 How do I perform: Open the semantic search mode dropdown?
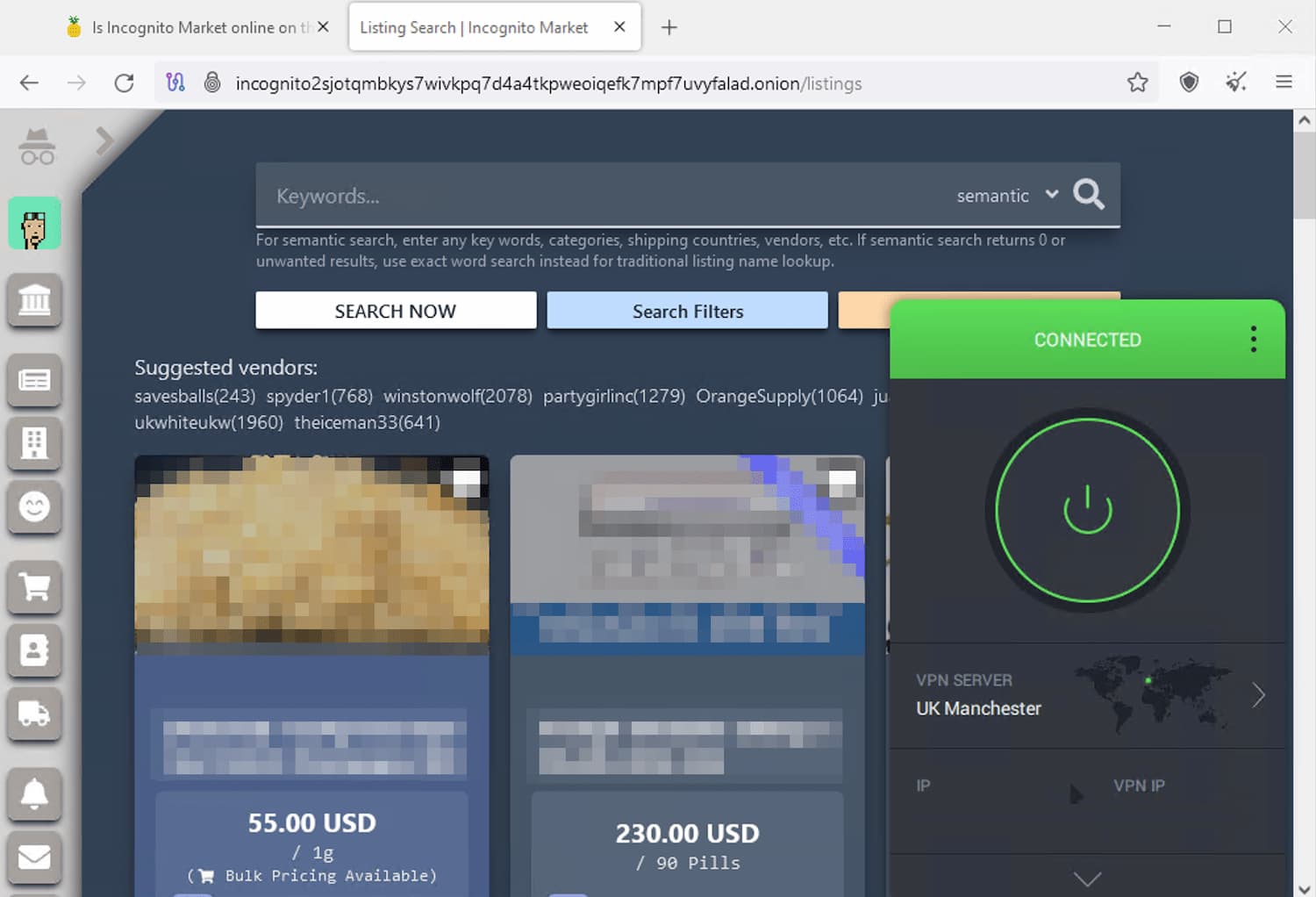(1007, 196)
